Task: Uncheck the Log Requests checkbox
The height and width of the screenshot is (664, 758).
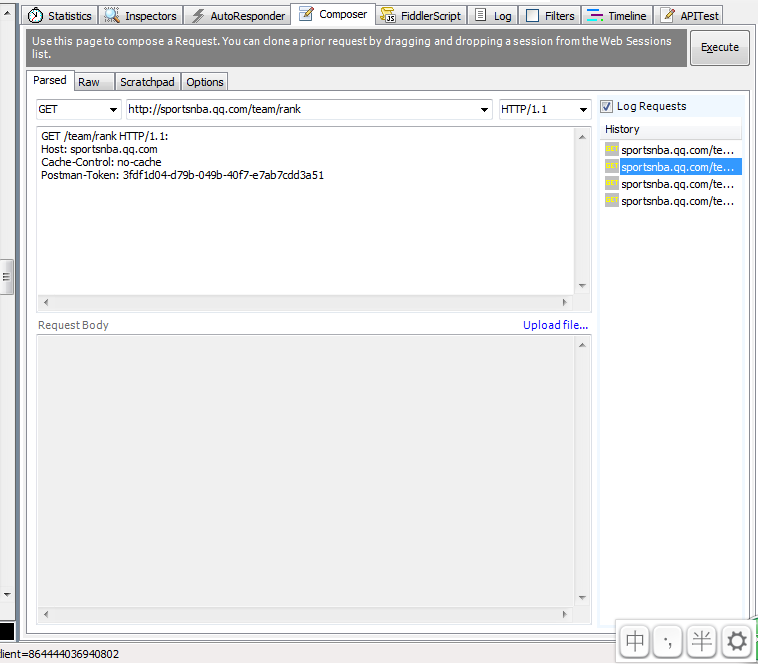Action: pyautogui.click(x=607, y=106)
